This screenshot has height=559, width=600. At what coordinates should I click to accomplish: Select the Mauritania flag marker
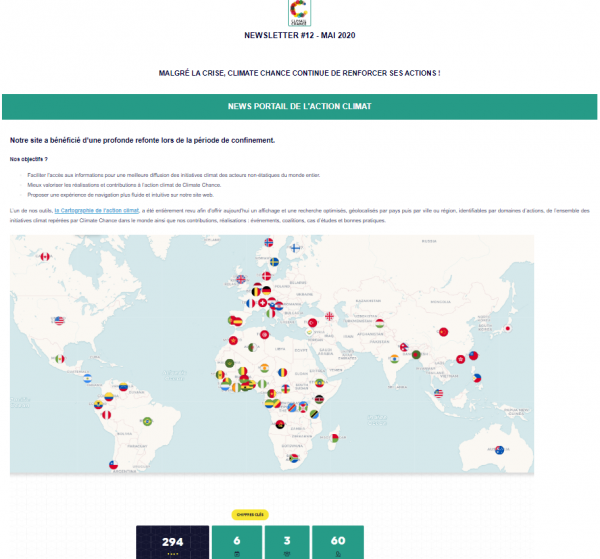(x=230, y=363)
